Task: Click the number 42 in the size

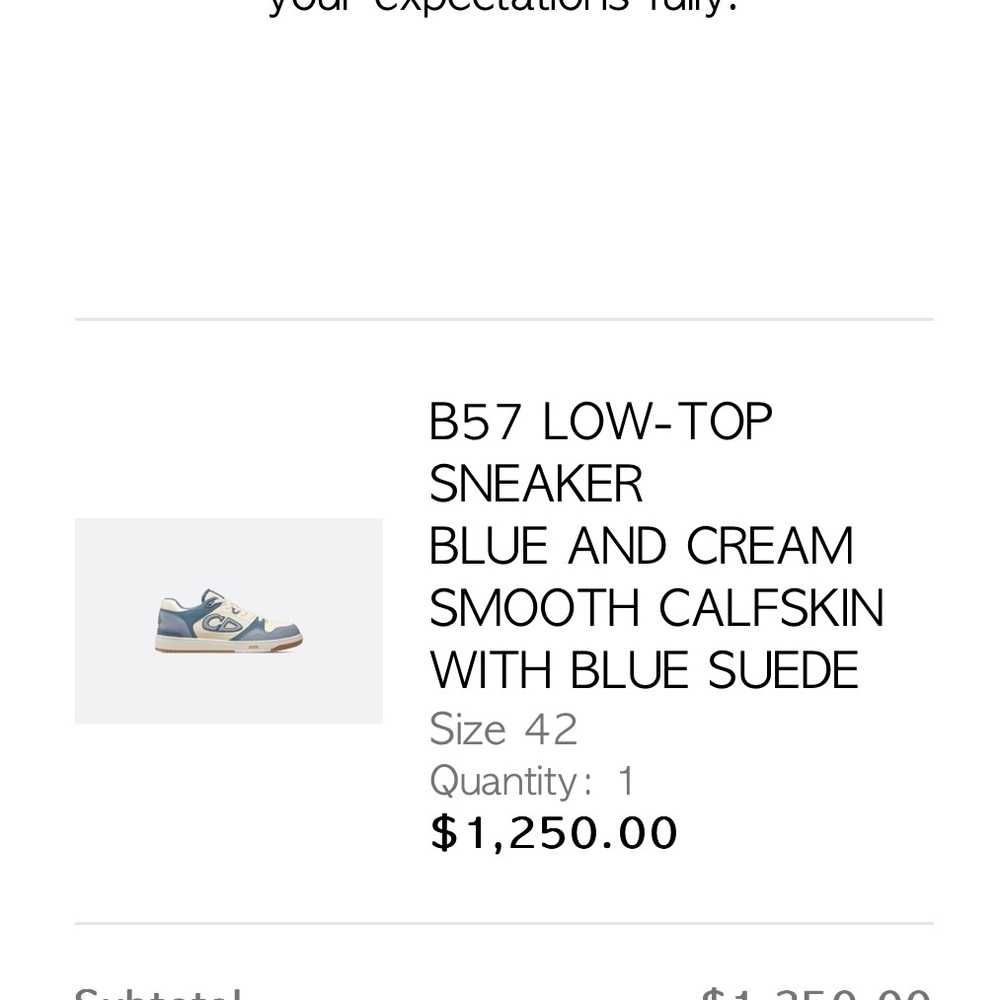Action: point(551,730)
